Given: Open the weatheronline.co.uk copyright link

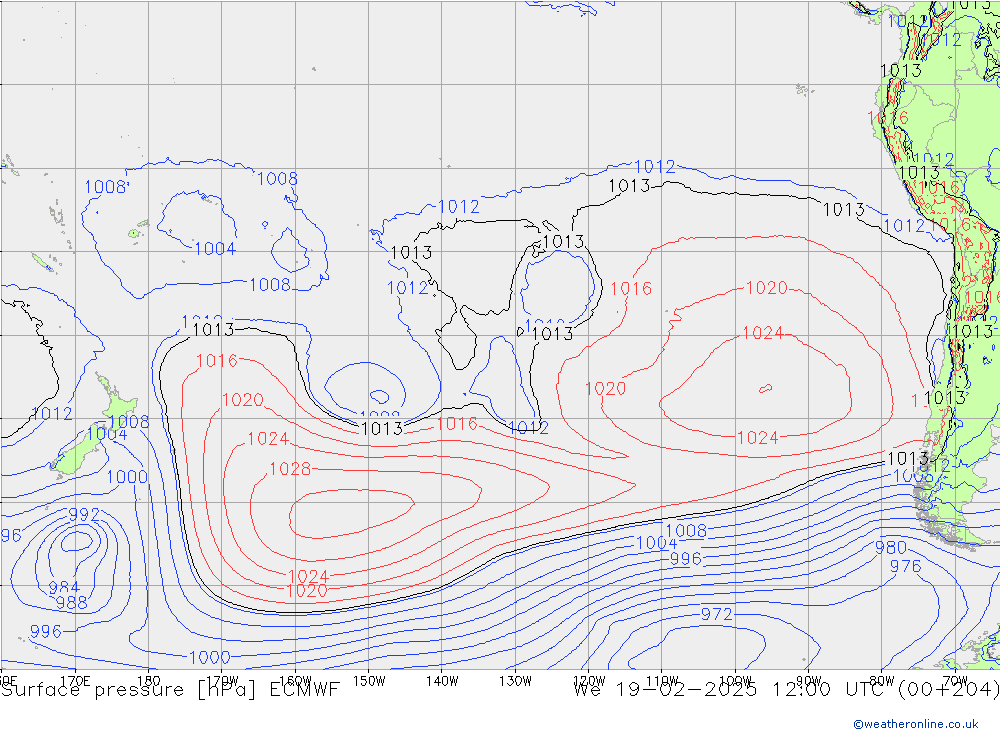Looking at the screenshot, I should 916,723.
